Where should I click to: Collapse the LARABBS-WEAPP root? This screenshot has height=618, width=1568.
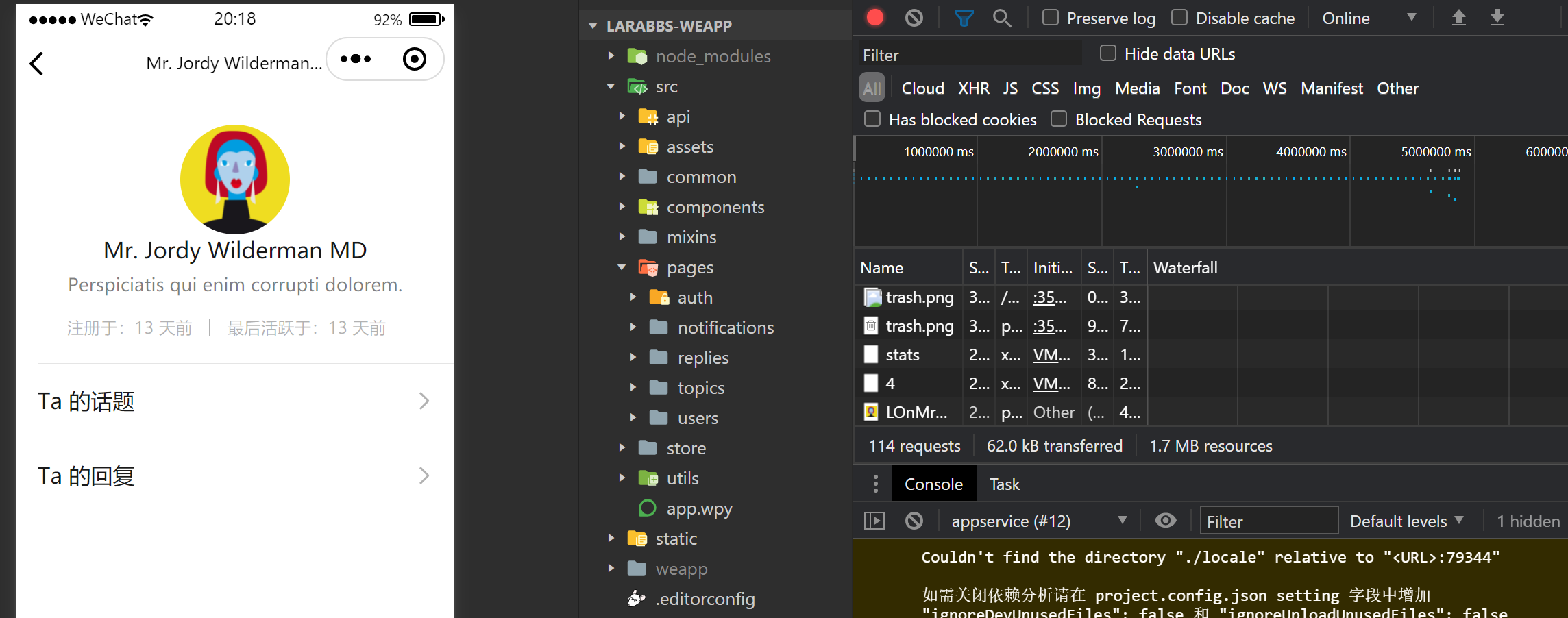(x=592, y=26)
